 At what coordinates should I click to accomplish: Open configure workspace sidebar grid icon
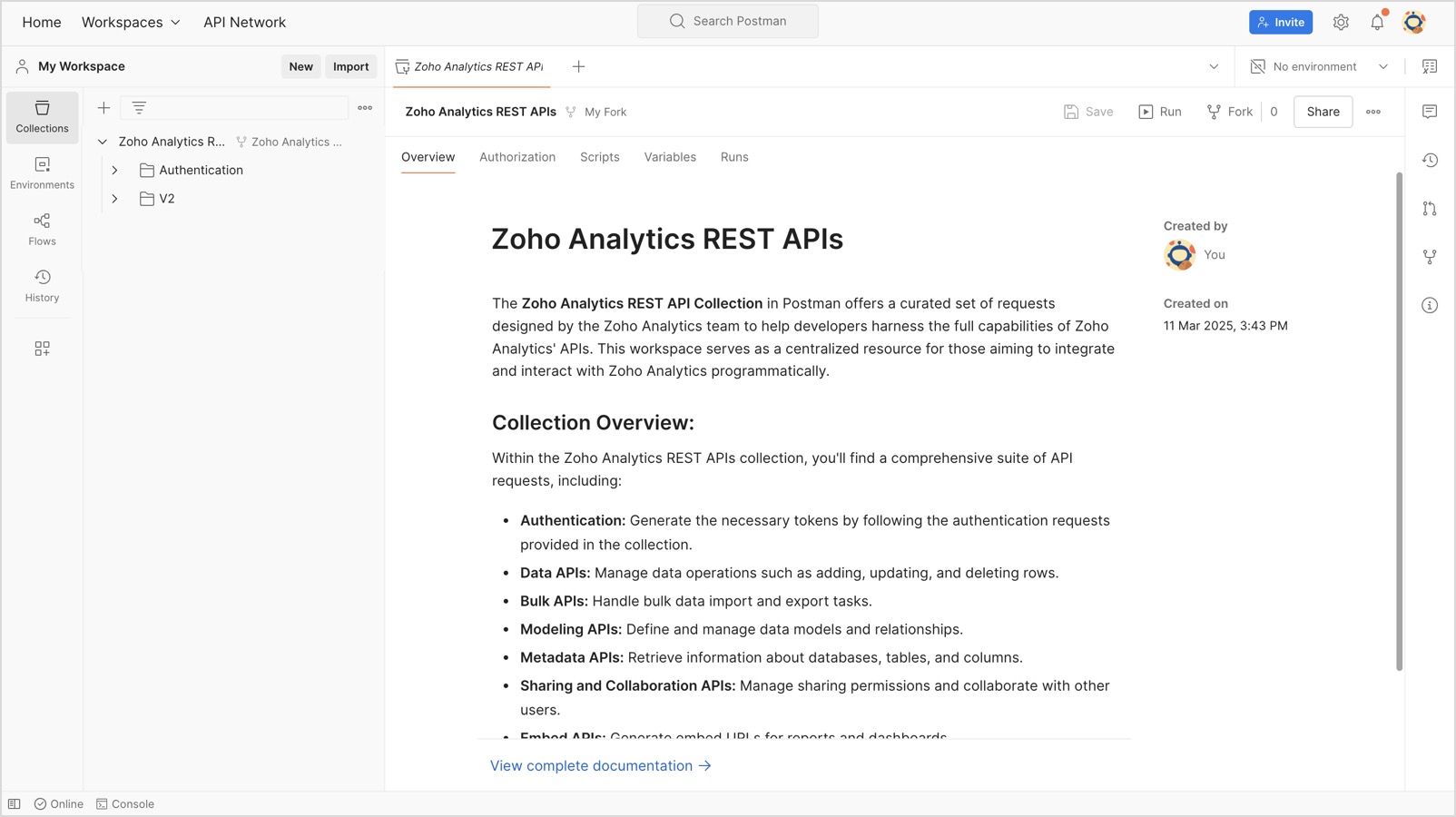(x=42, y=349)
